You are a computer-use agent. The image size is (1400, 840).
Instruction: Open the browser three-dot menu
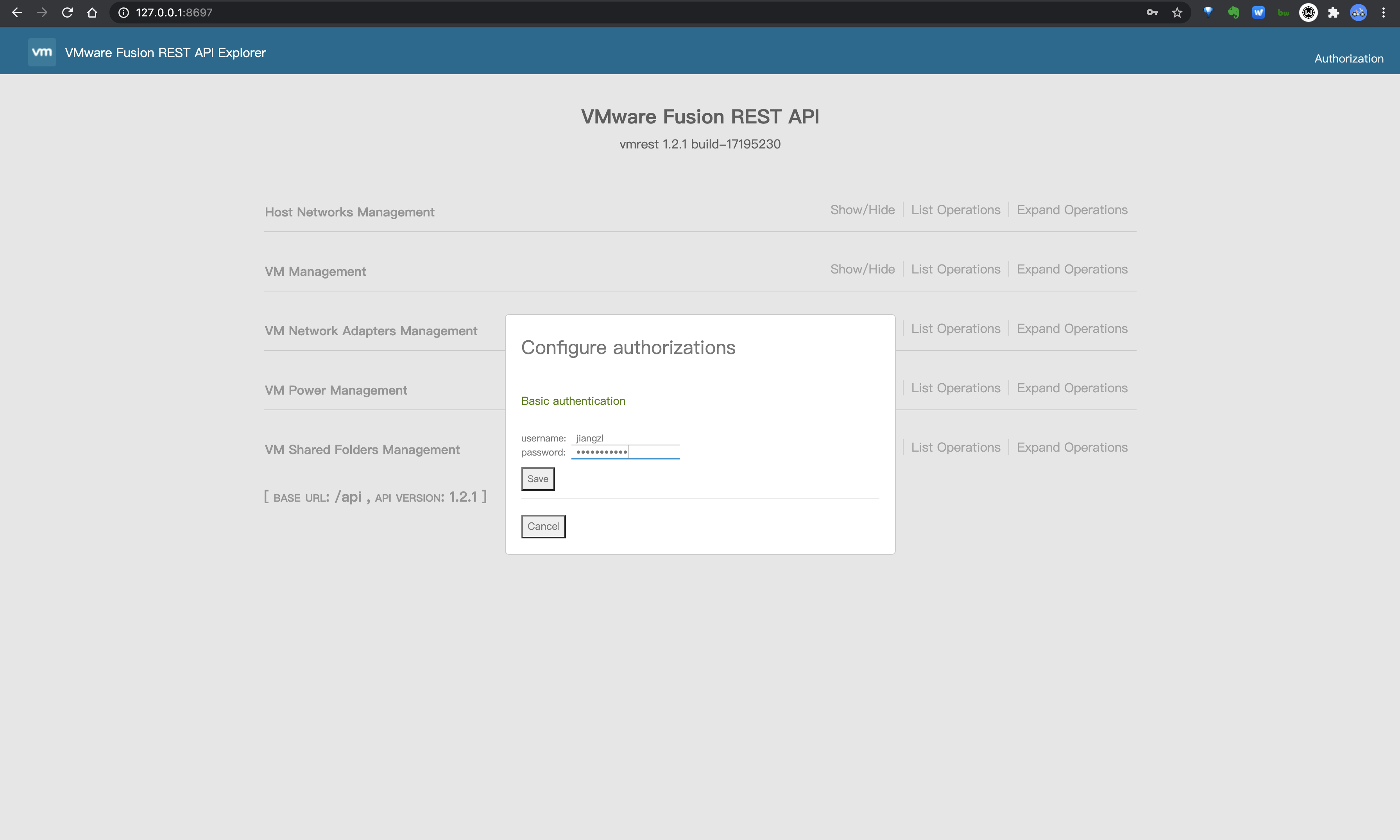[x=1384, y=13]
